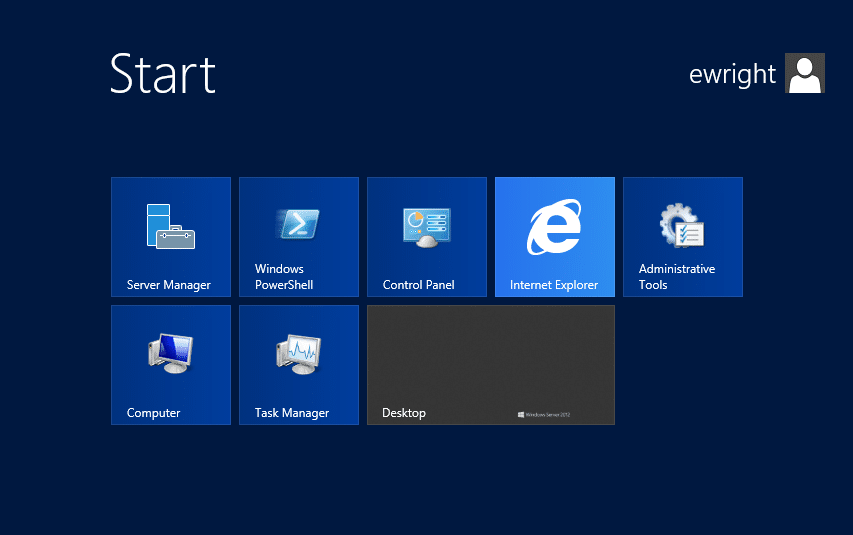
Task: Click the 'Desktop' label text
Action: [403, 413]
